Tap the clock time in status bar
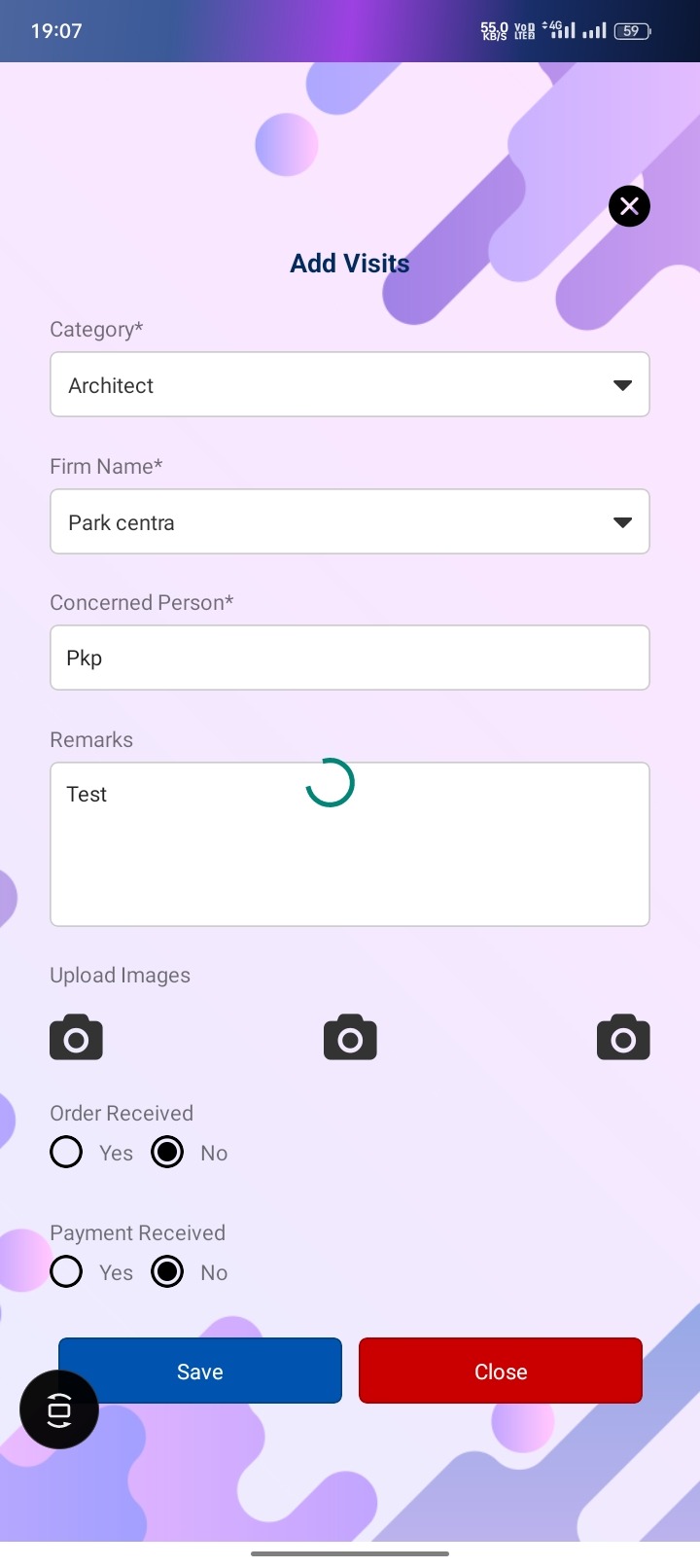This screenshot has height=1568, width=700. click(x=56, y=31)
